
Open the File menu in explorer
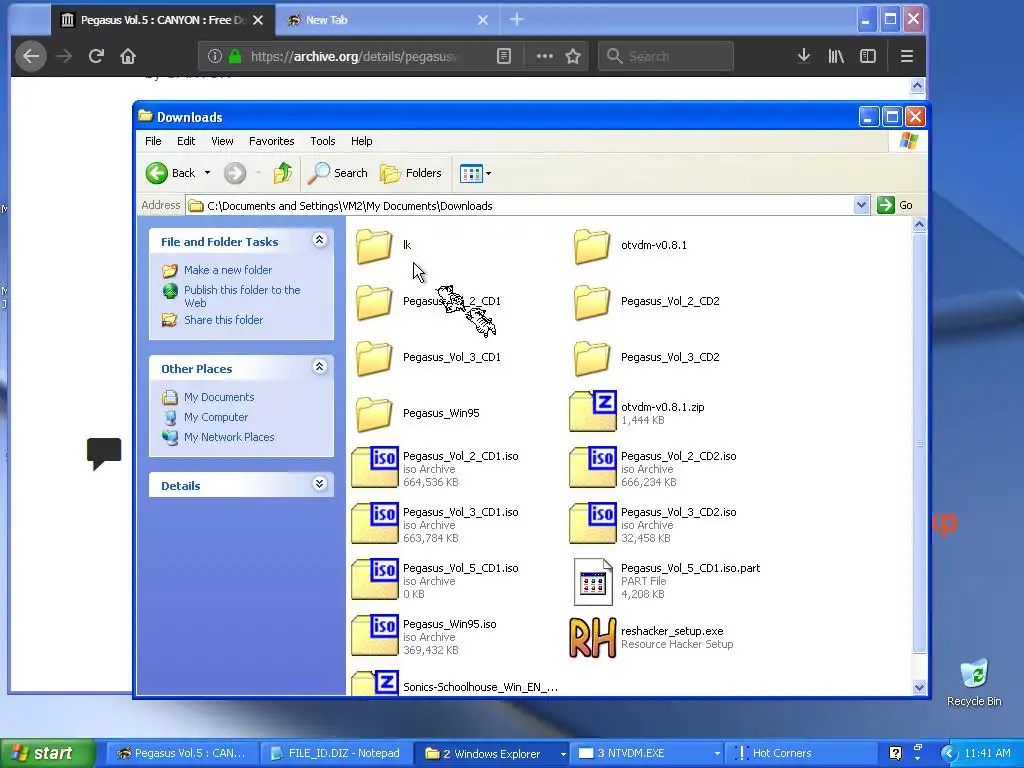click(x=153, y=141)
